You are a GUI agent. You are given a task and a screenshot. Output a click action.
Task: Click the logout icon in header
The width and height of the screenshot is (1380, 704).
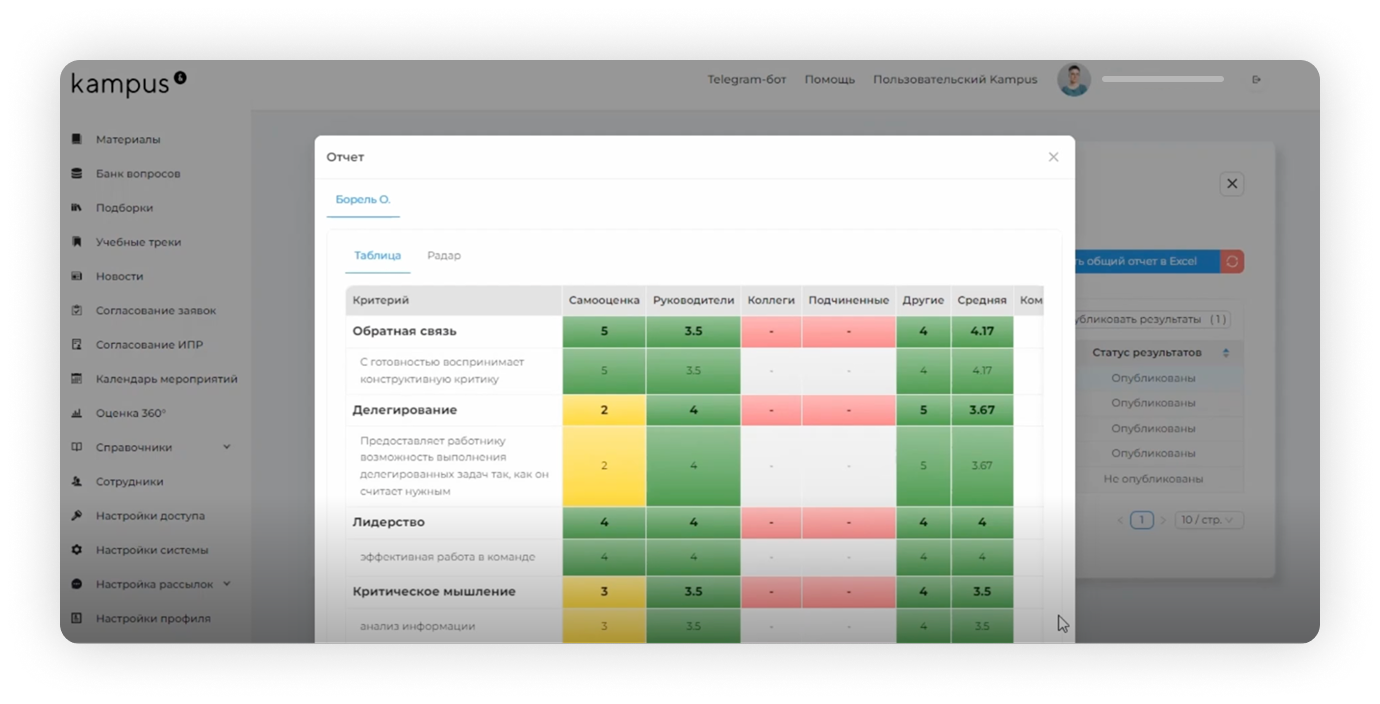[1257, 80]
